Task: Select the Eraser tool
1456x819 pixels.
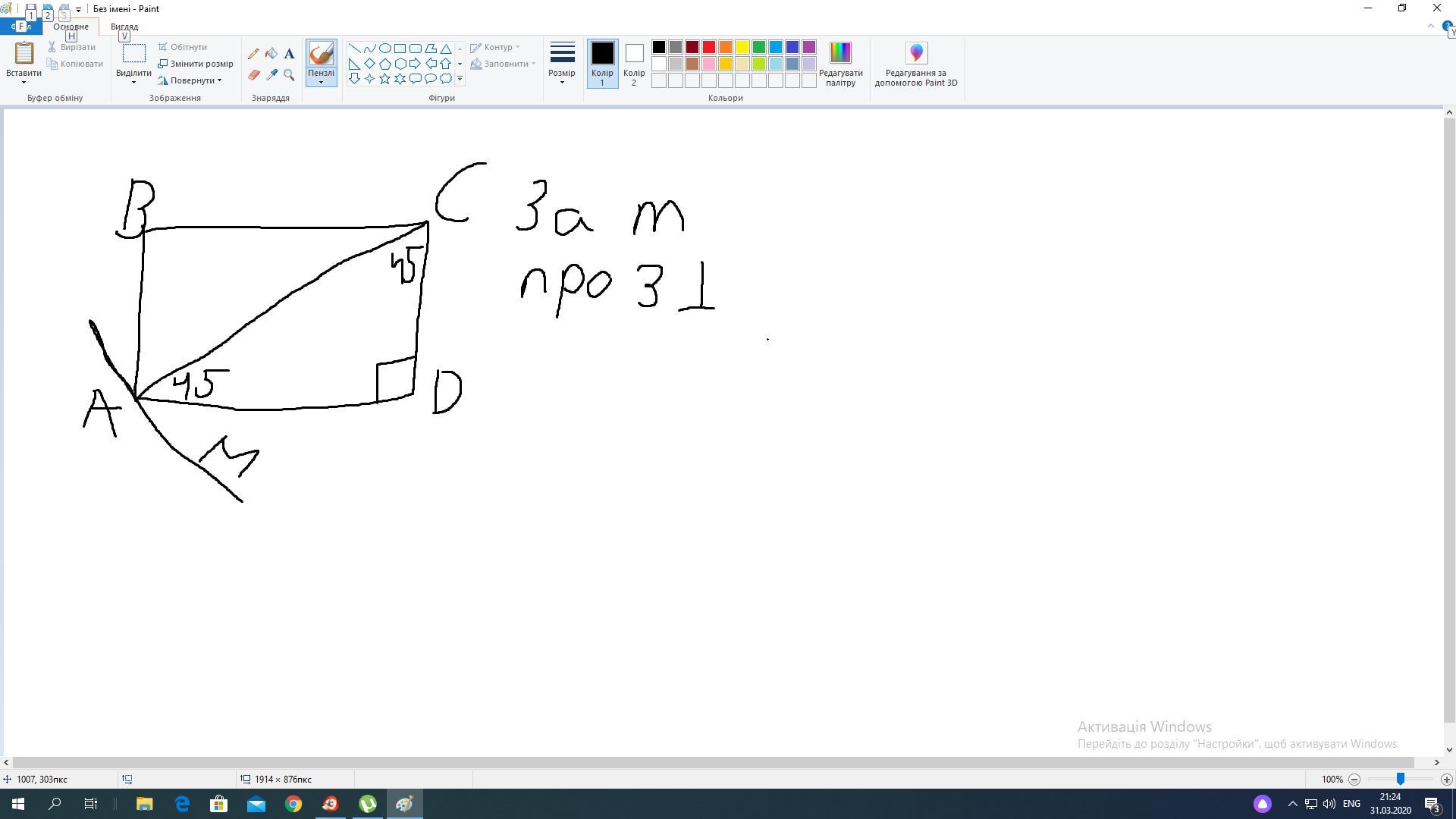Action: (253, 74)
